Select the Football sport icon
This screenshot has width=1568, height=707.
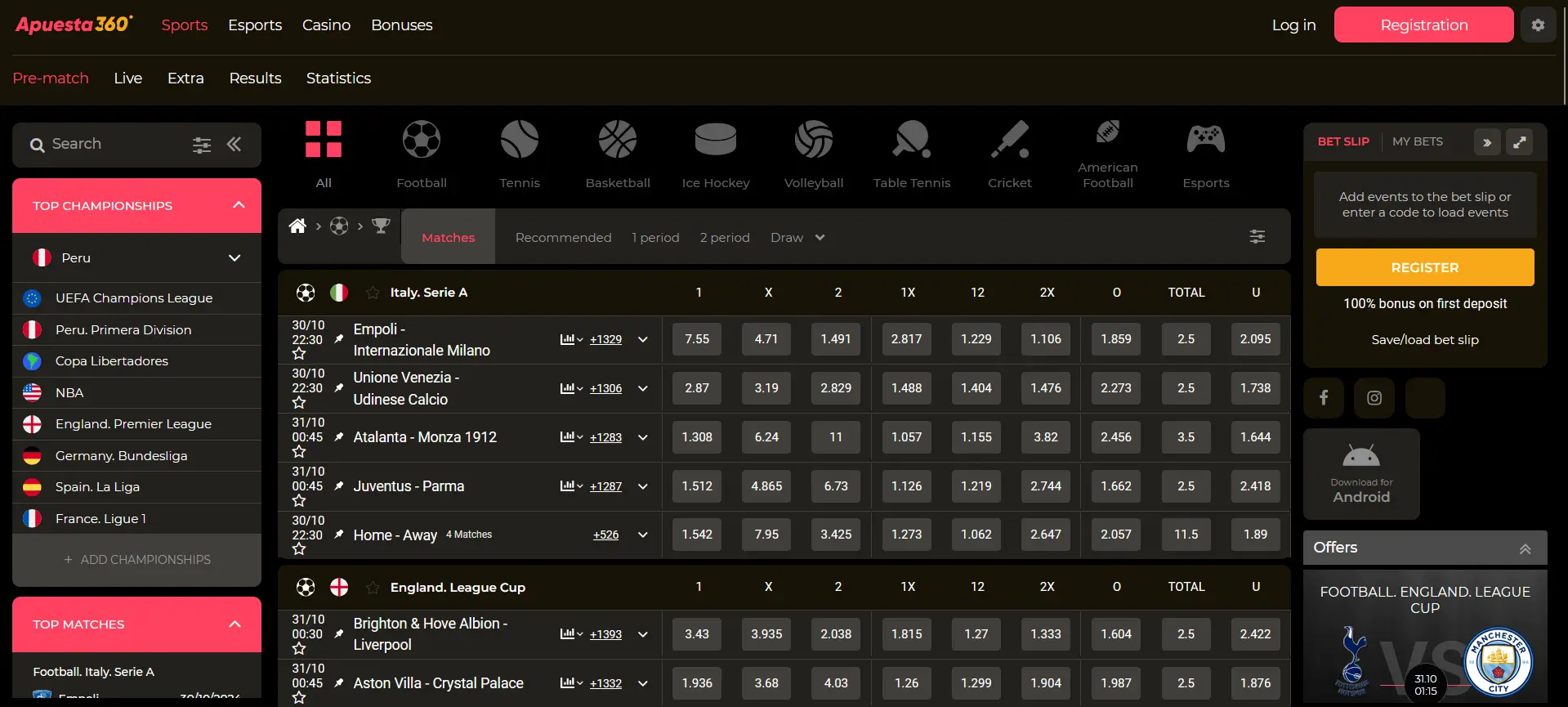click(422, 139)
